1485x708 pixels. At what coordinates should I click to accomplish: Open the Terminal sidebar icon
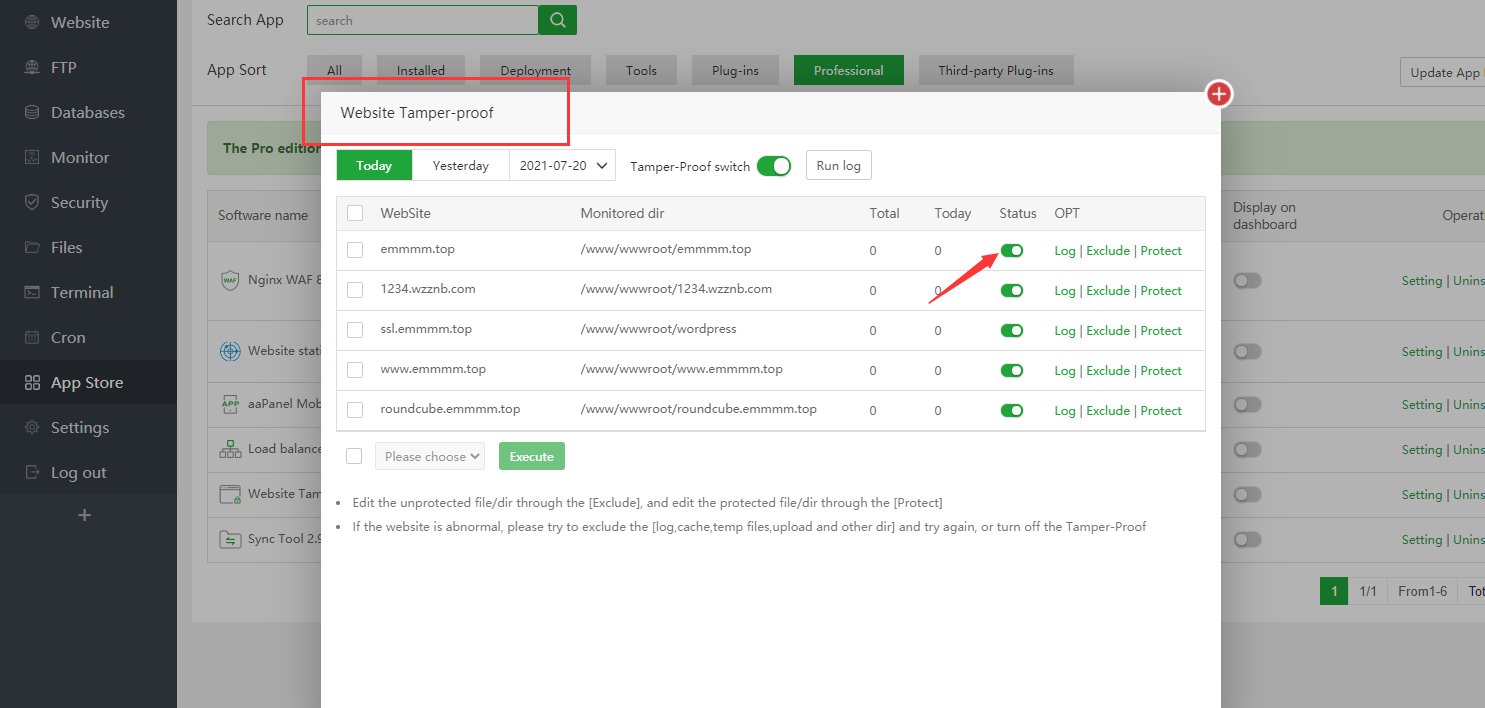32,293
